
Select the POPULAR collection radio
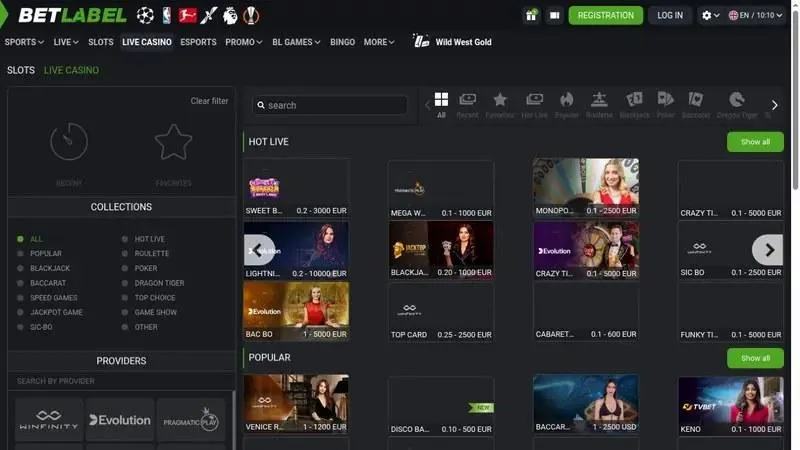click(x=20, y=254)
